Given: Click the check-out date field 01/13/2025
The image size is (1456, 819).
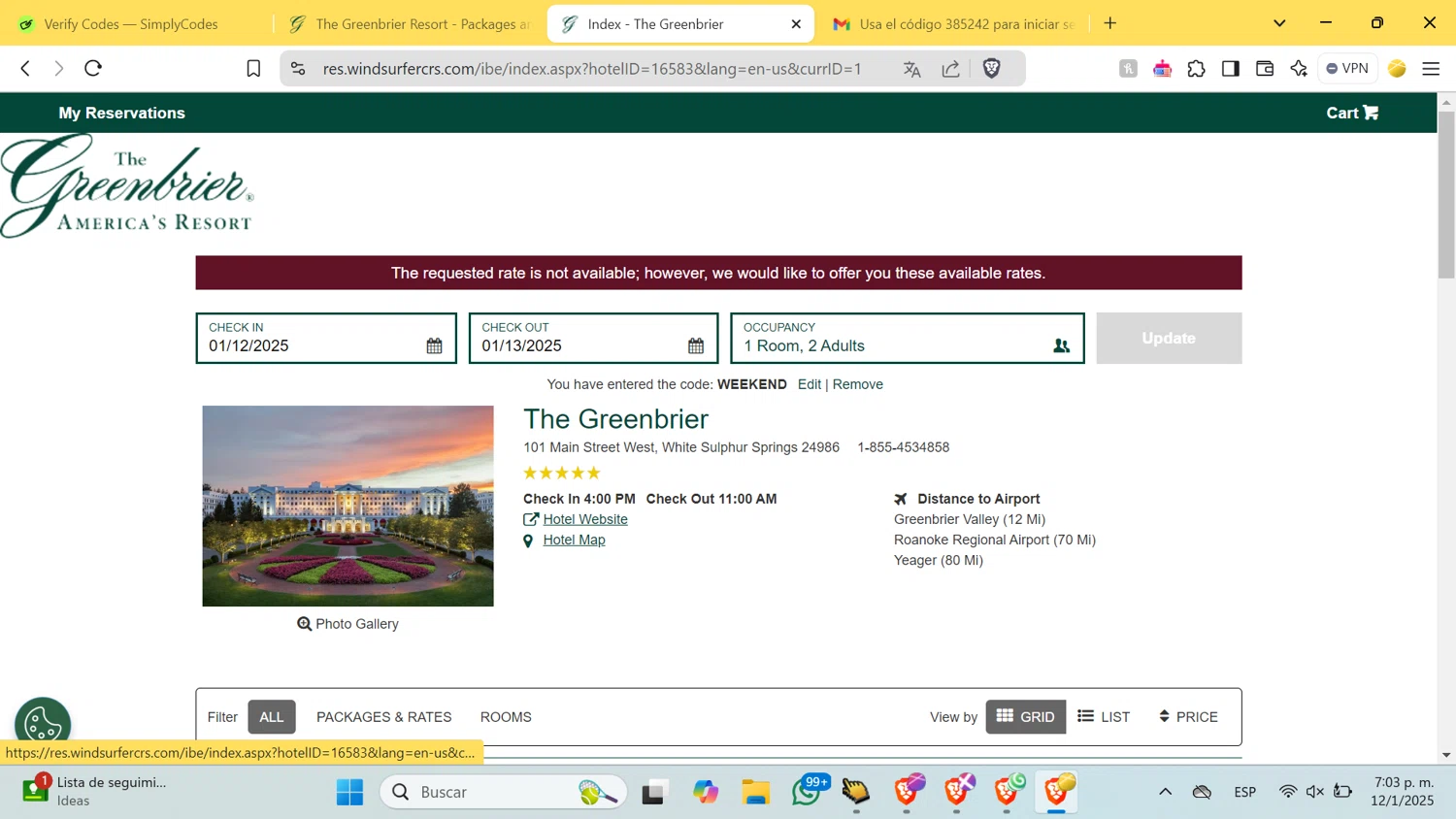Looking at the screenshot, I should point(593,338).
